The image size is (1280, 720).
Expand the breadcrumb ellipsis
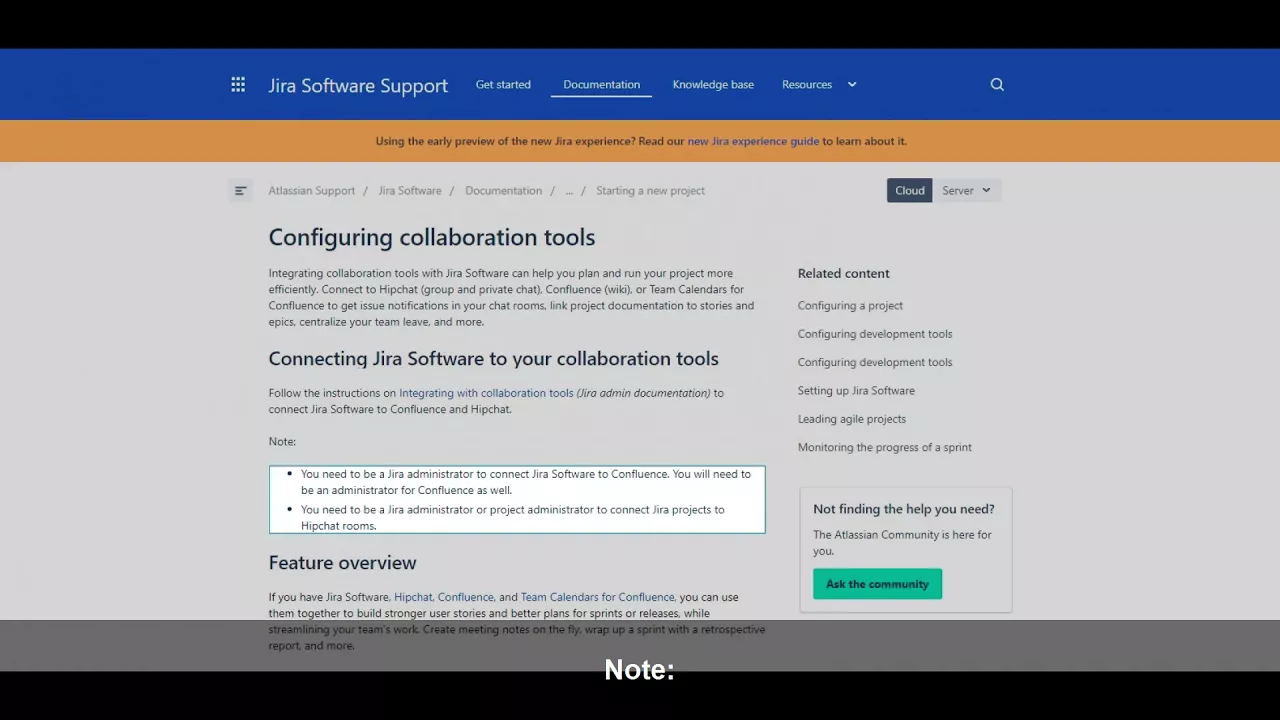click(x=569, y=191)
